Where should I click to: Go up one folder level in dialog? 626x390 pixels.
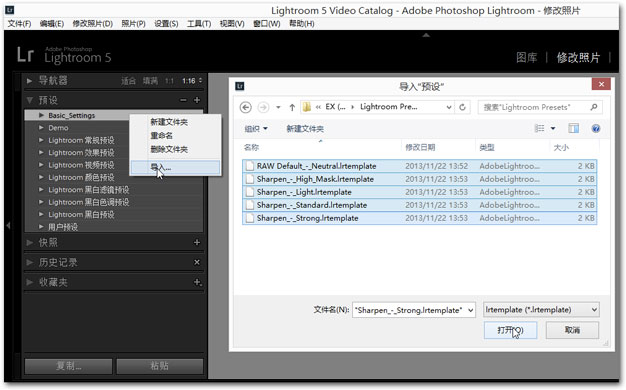pos(292,107)
